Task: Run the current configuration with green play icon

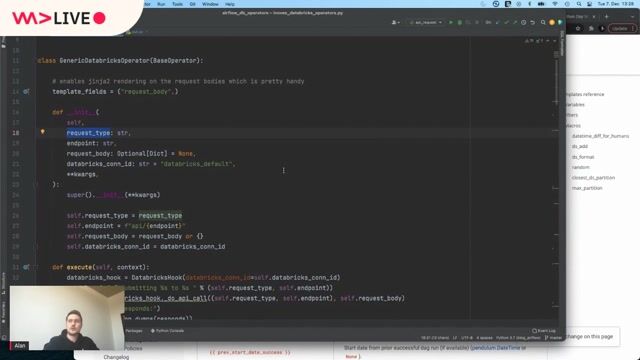Action: point(451,22)
